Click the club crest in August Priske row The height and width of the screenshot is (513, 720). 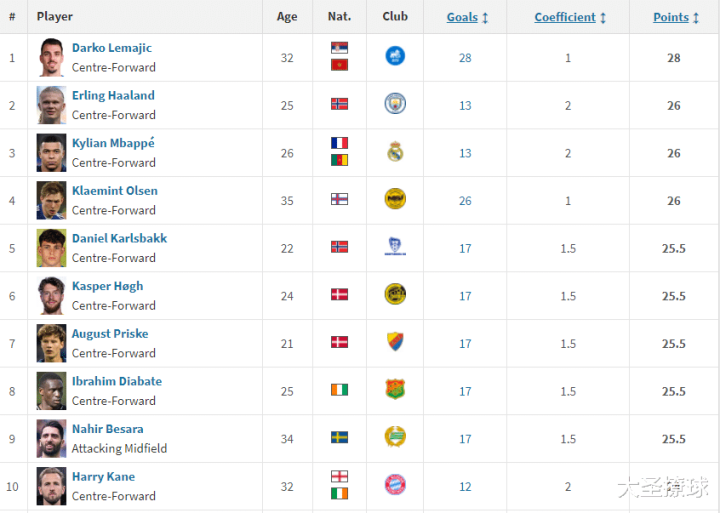tap(395, 342)
